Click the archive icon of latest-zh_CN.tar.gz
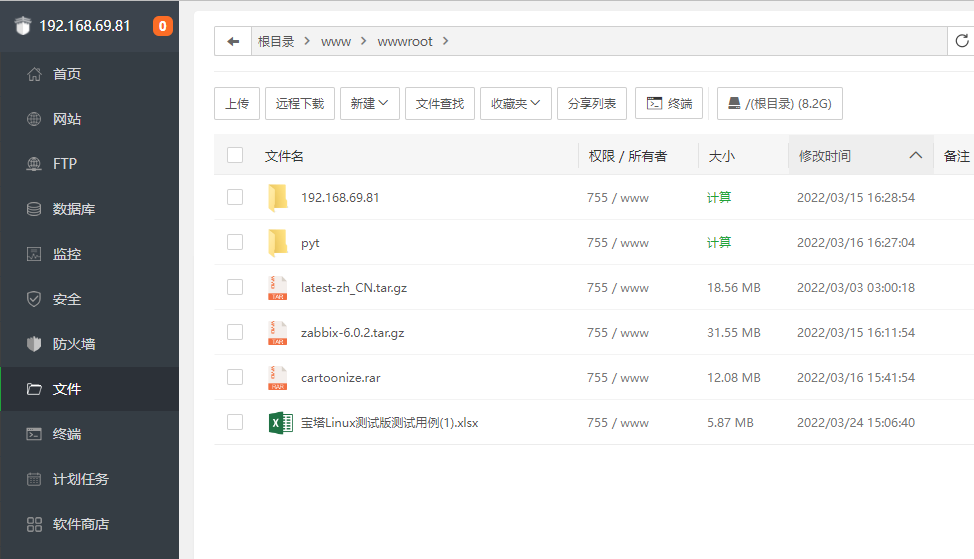The height and width of the screenshot is (559, 974). point(278,288)
